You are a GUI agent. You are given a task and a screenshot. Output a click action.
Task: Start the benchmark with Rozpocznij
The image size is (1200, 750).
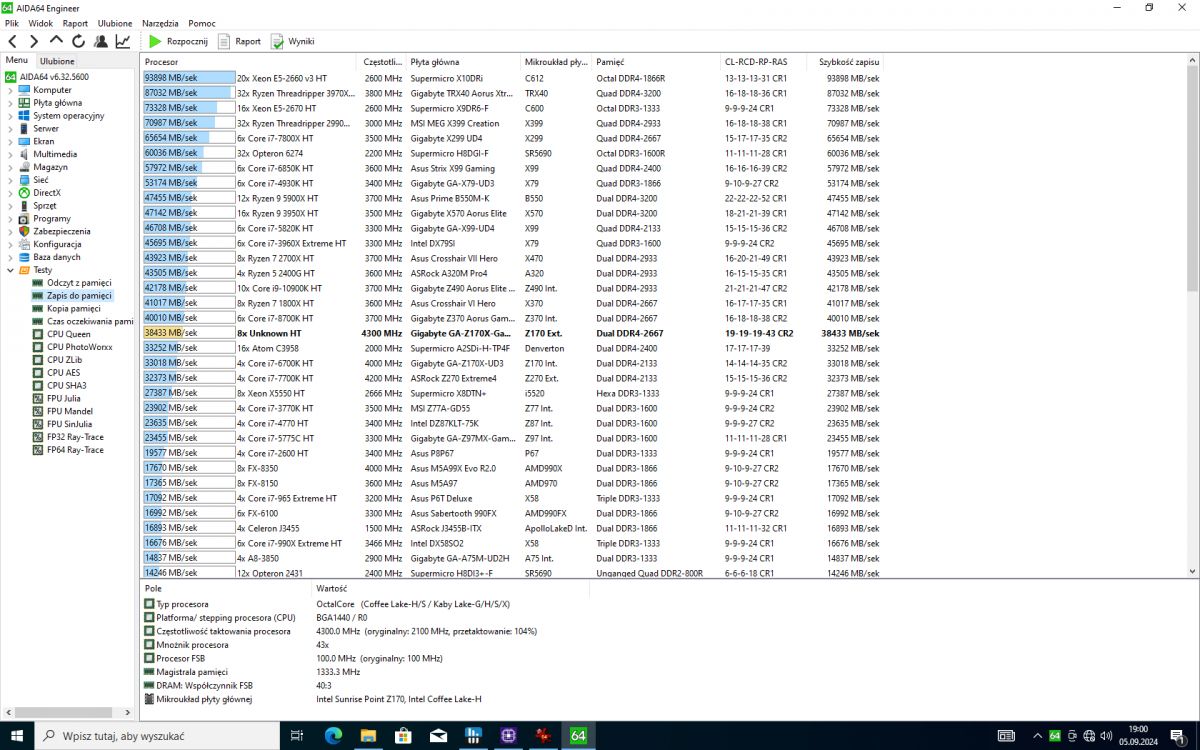(178, 41)
